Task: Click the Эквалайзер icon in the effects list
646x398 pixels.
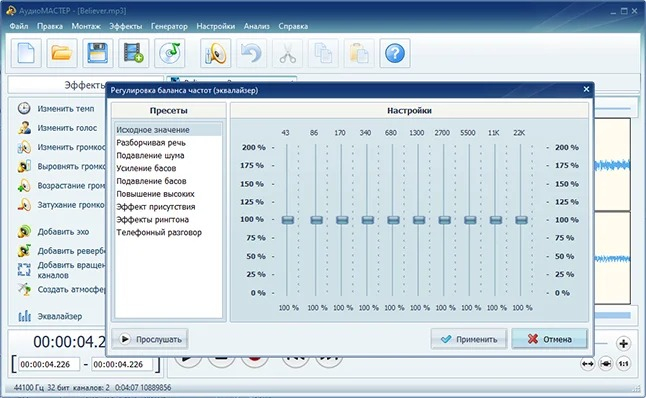Action: [25, 316]
